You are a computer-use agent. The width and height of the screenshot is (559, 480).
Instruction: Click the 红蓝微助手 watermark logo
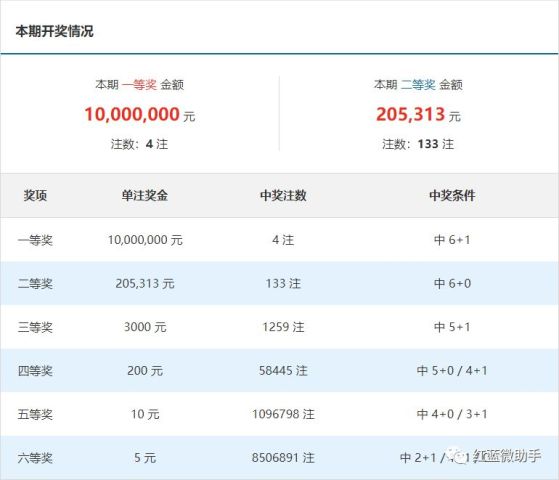click(496, 456)
